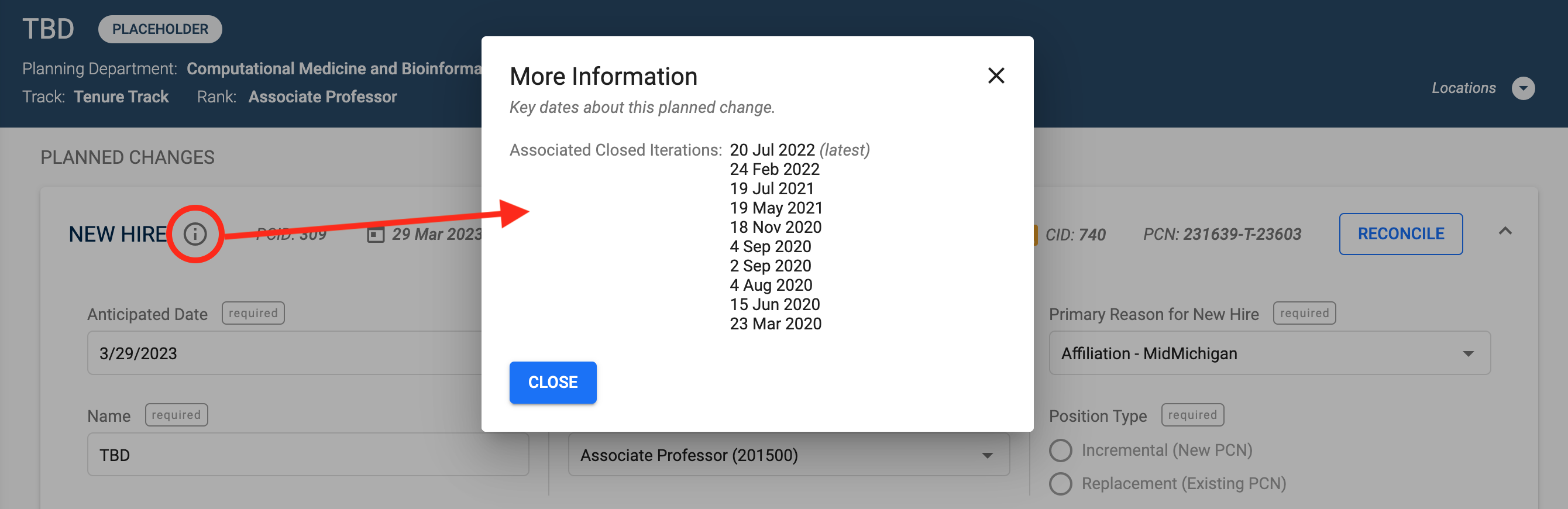Image resolution: width=1568 pixels, height=509 pixels.
Task: Collapse the New Hire card with the chevron
Action: tap(1505, 231)
